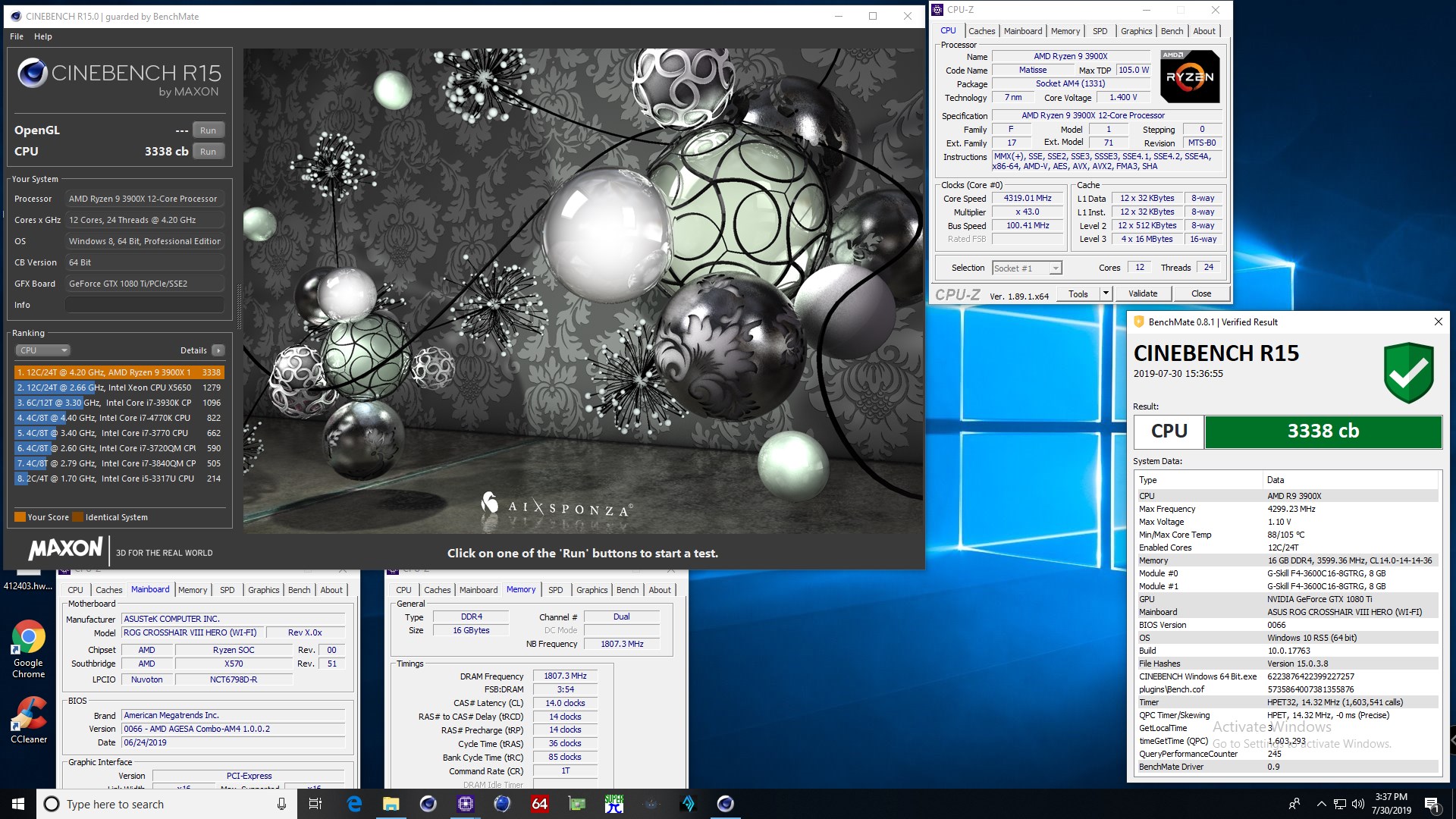
Task: Click the Cinebench R15 logo sphere icon
Action: click(33, 73)
